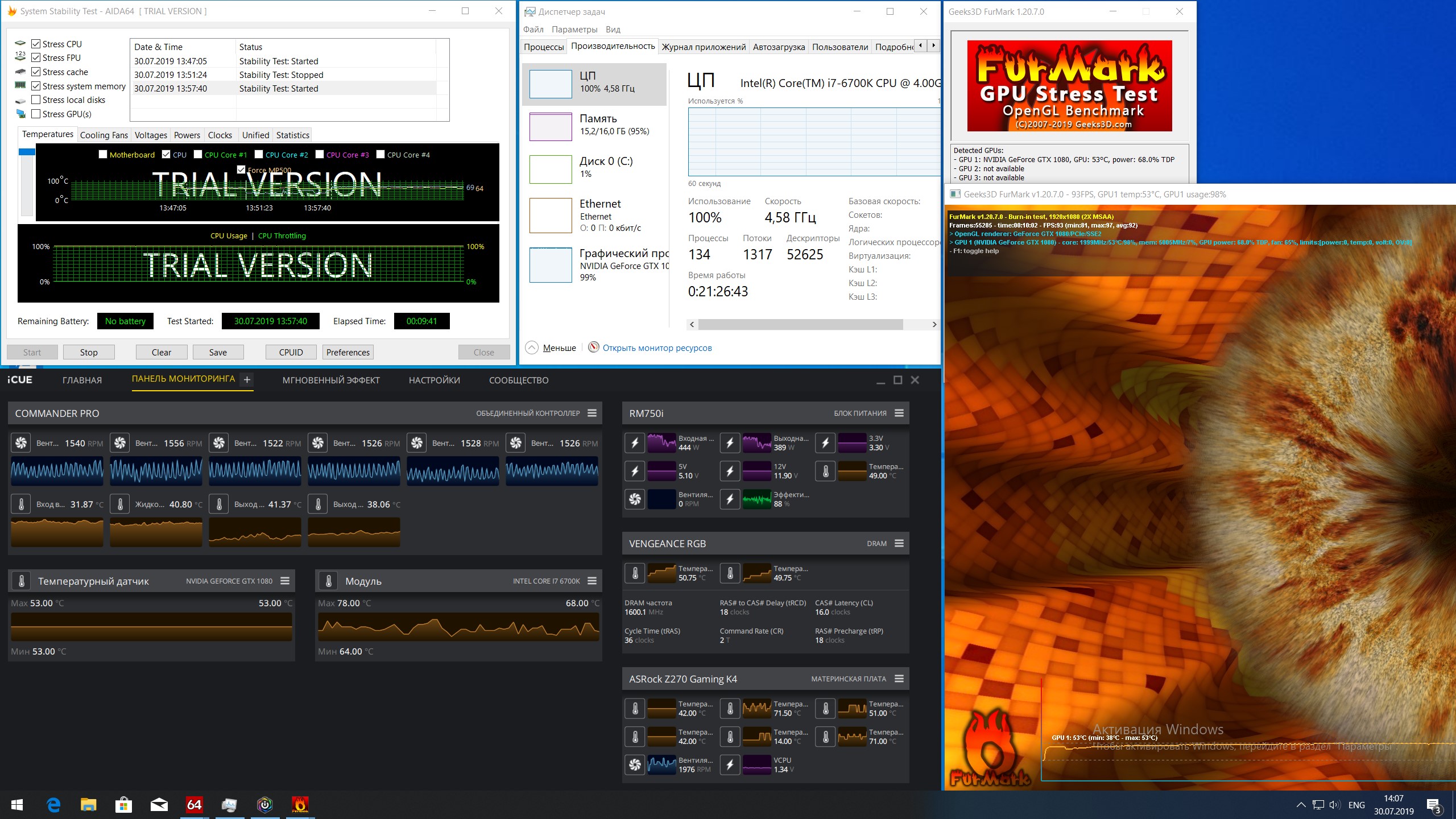Click thermometer icon for 50.75 °C DRAM

pyautogui.click(x=635, y=573)
